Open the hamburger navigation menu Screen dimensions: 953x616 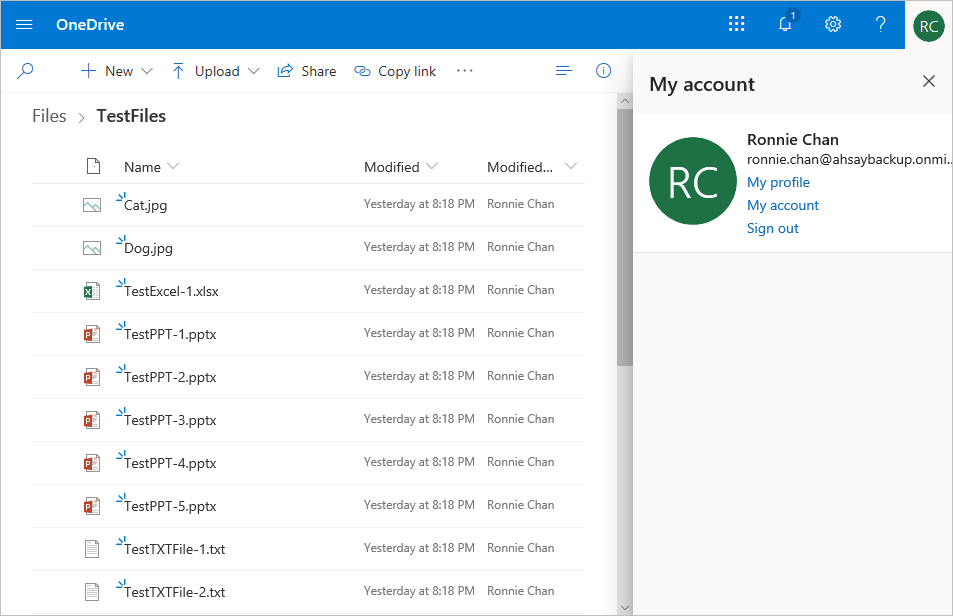pos(24,25)
